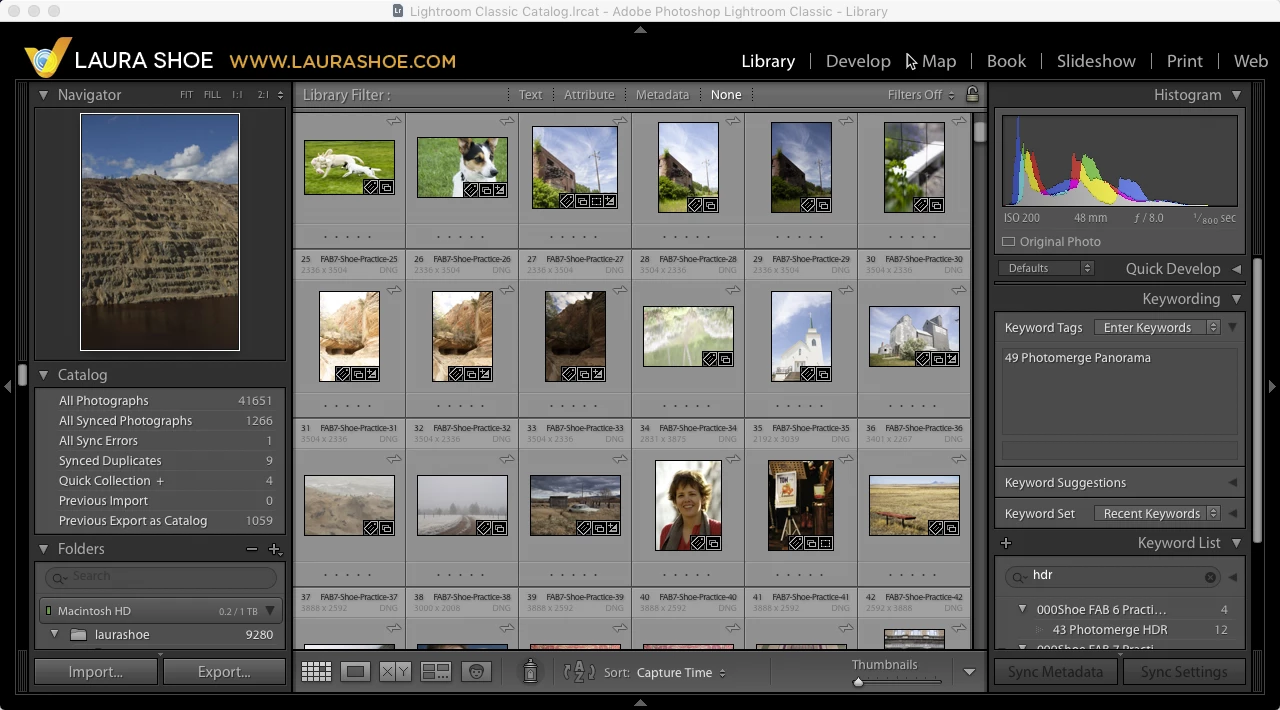
Task: Click the Export button
Action: 224,672
